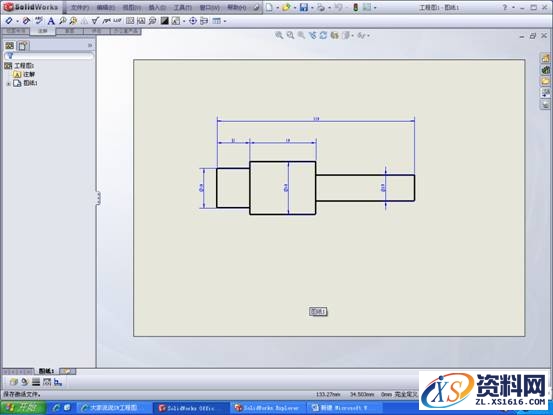This screenshot has width=553, height=415.
Task: Open Smart Dimension dropdown arrow
Action: (x=18, y=21)
